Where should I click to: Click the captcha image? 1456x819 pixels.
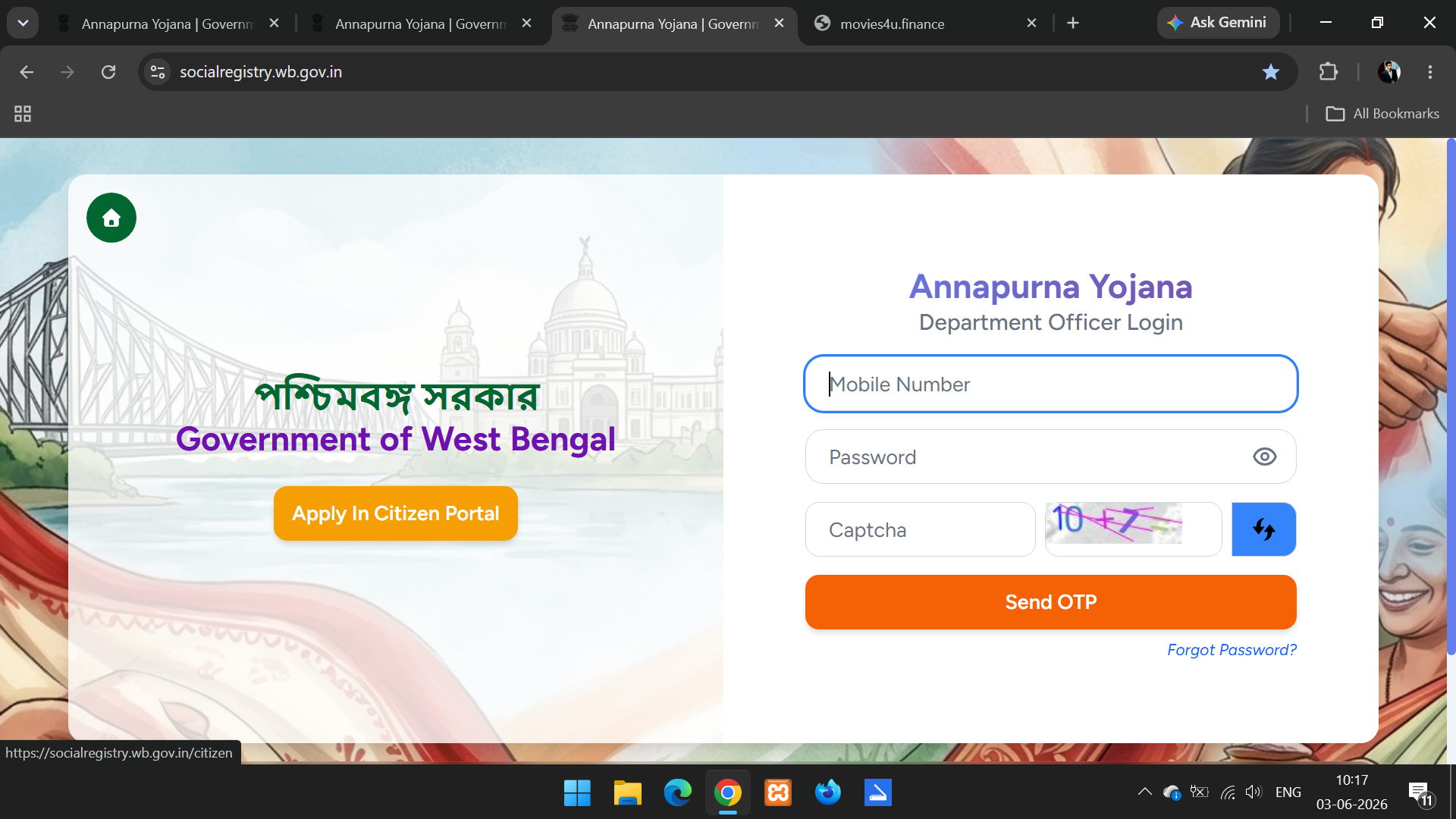click(1113, 522)
